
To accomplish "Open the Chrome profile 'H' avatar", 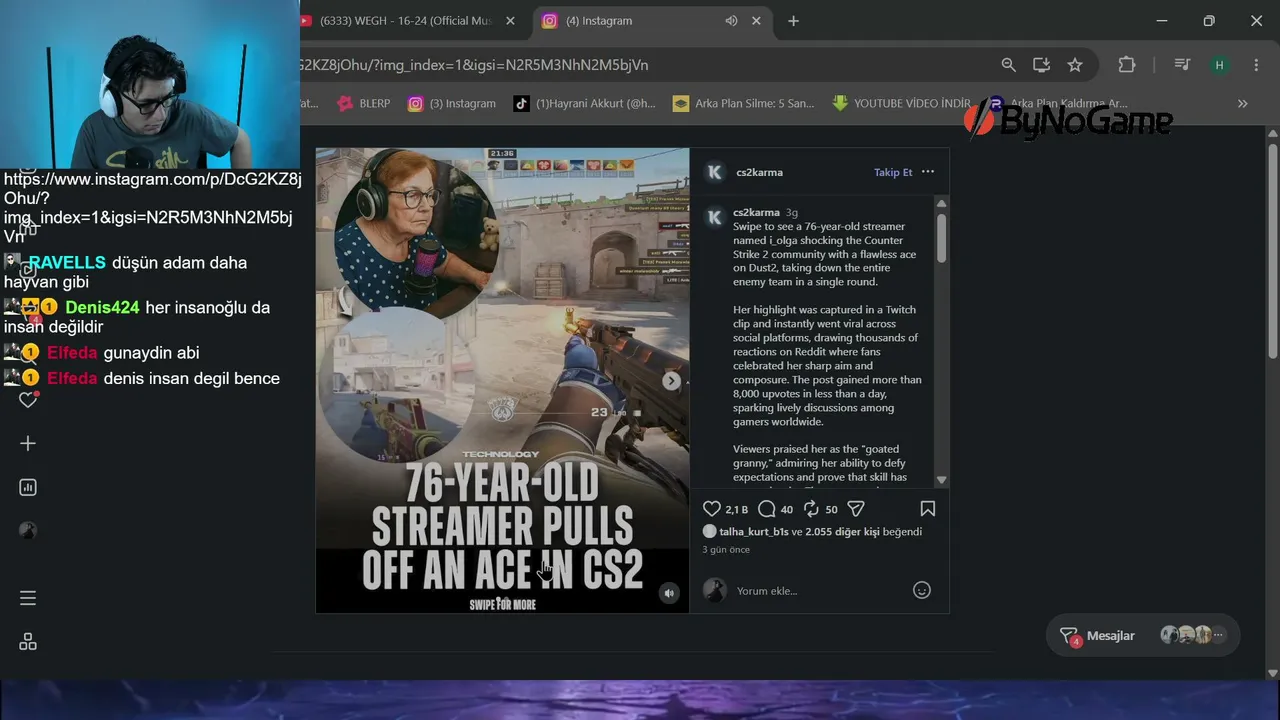I will [1219, 65].
